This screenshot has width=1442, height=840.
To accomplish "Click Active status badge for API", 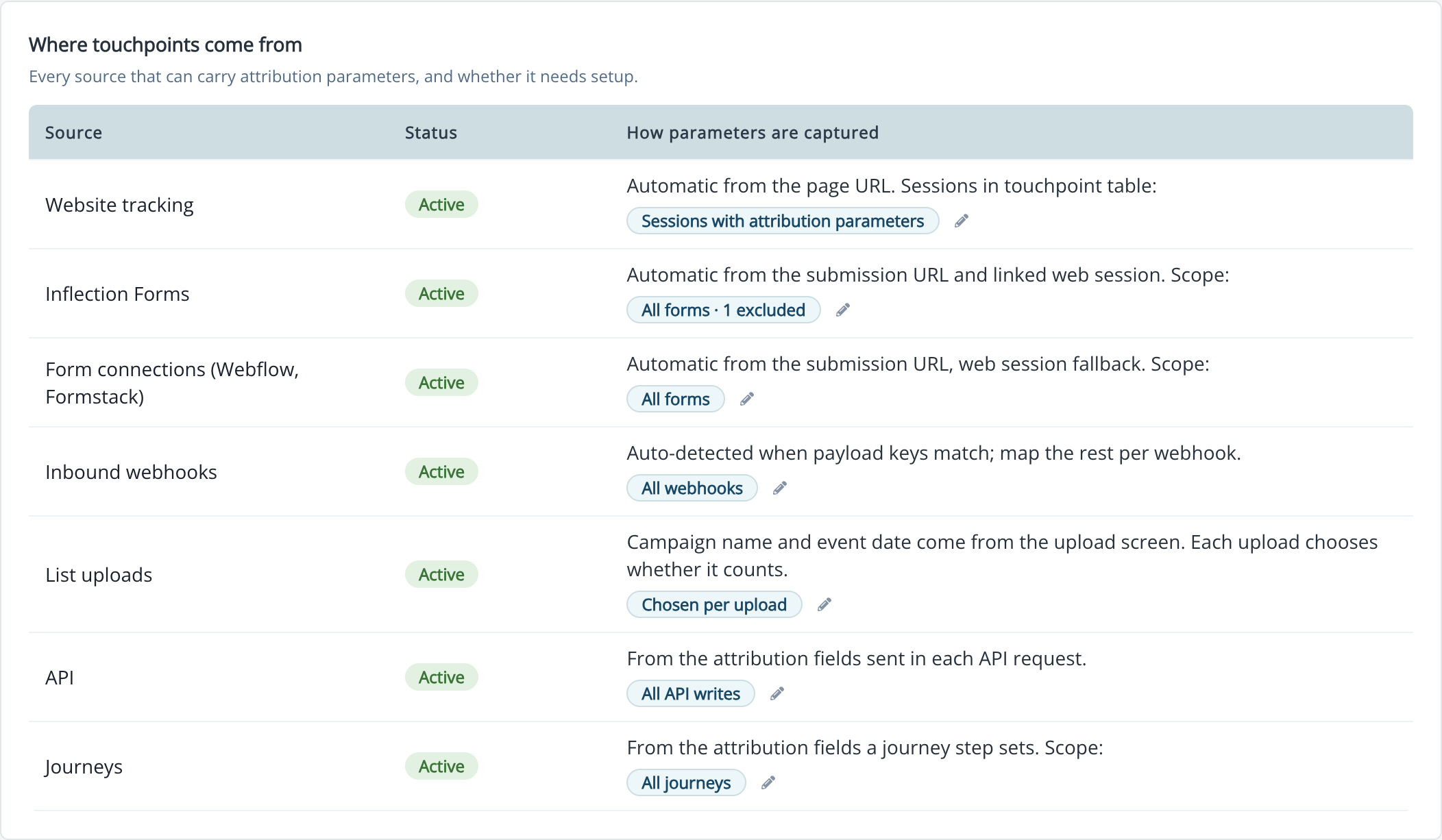I will point(441,677).
